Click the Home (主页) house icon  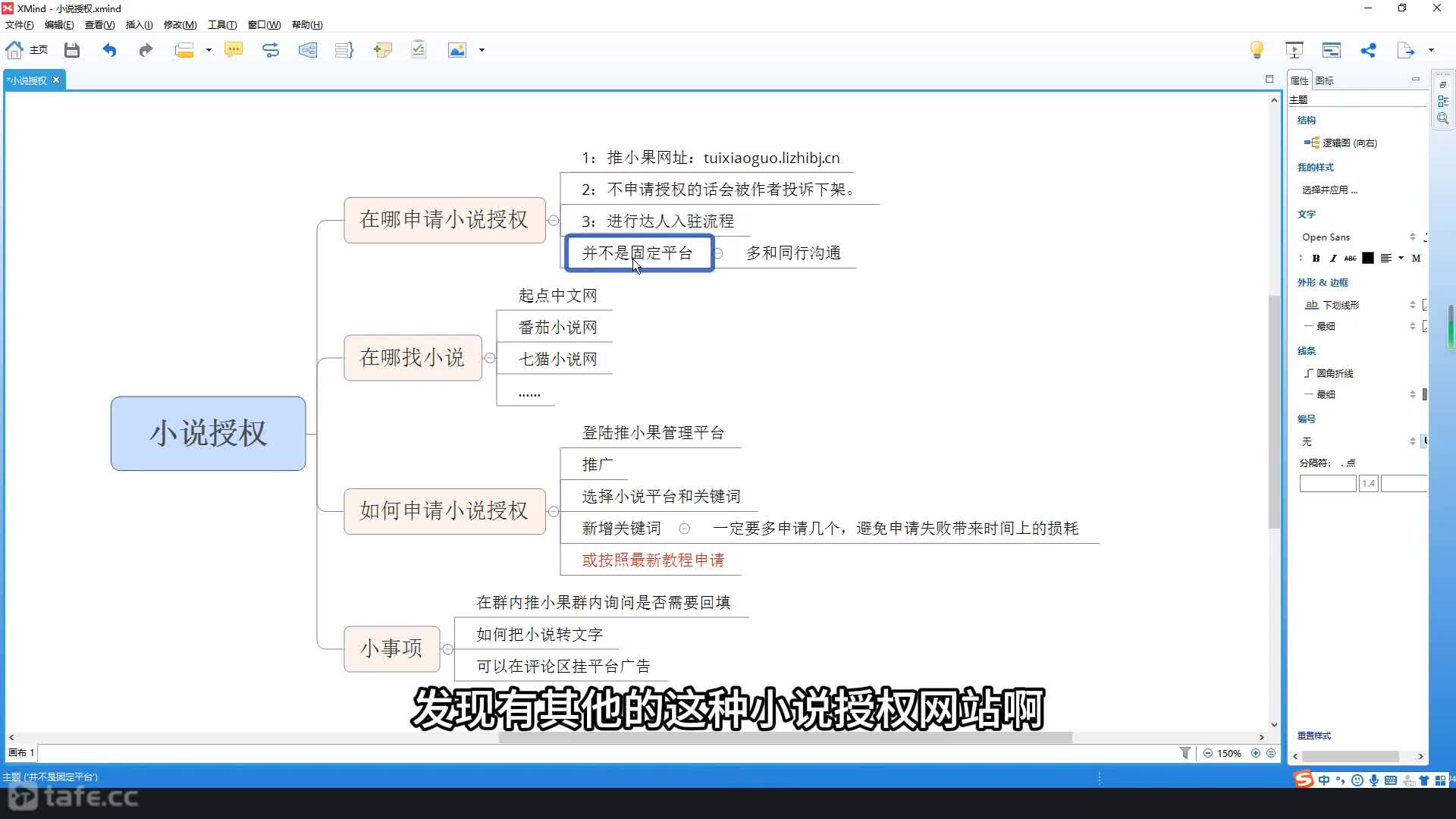[14, 50]
